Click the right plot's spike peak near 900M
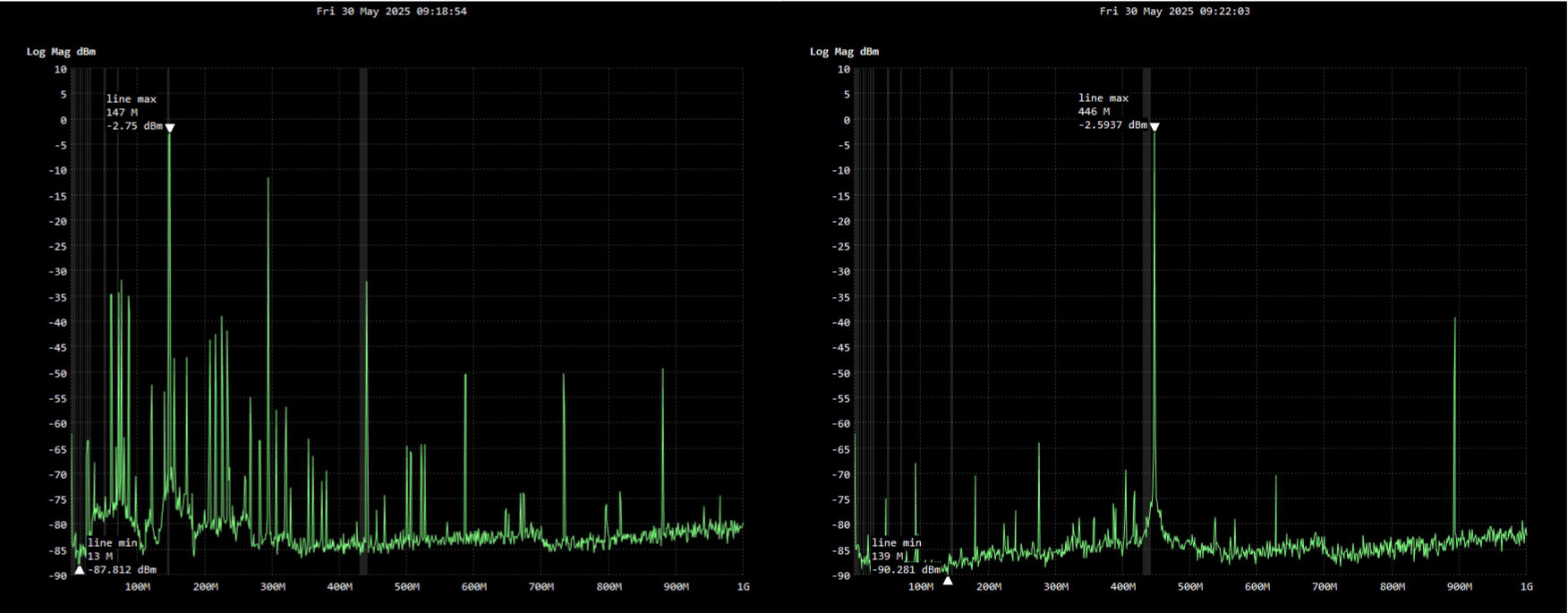The height and width of the screenshot is (613, 1568). pos(1454,319)
